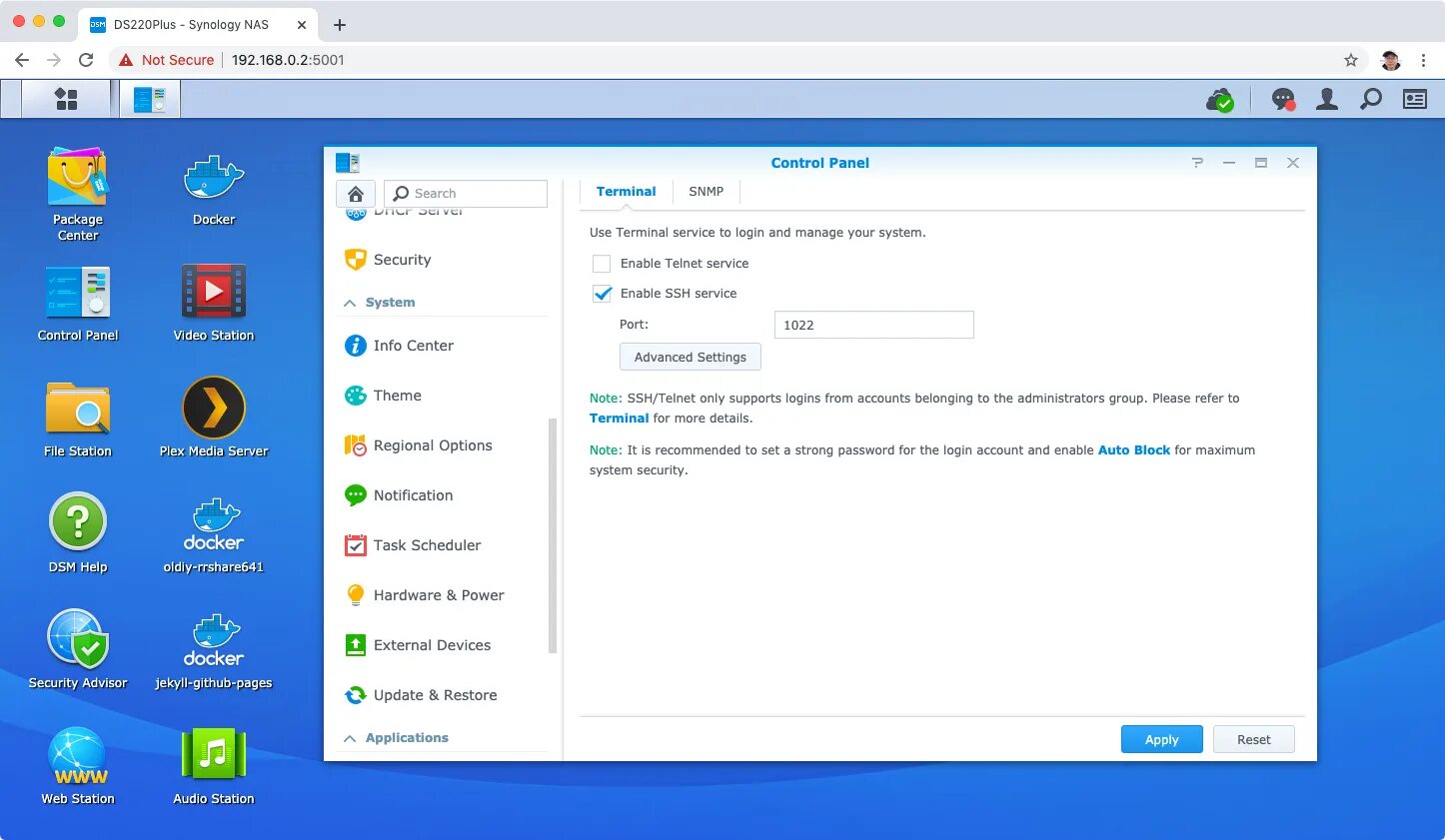Open the Package Center desktop icon
This screenshot has height=840, width=1445.
[x=78, y=194]
